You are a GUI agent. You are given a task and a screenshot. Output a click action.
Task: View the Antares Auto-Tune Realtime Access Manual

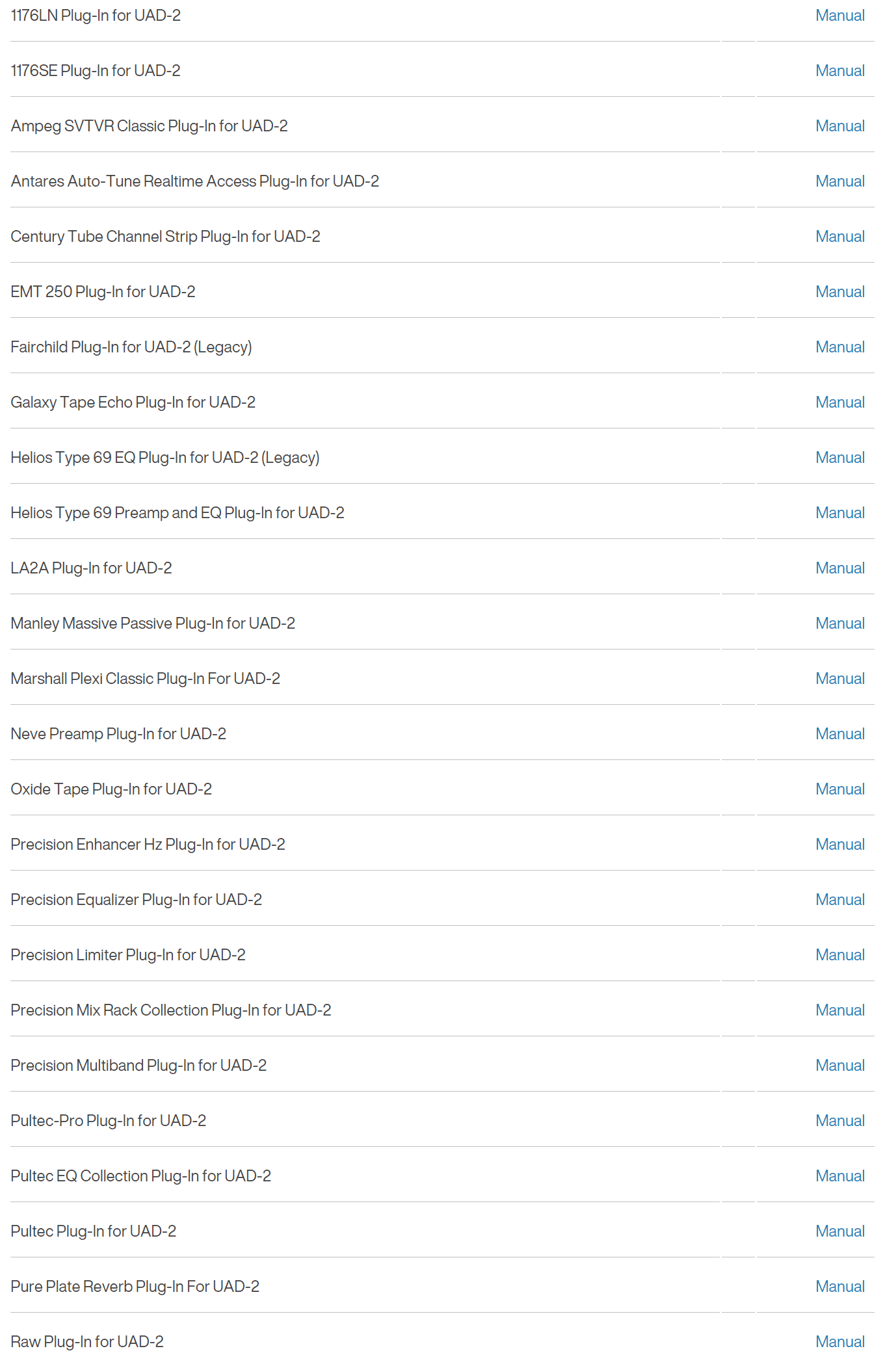click(840, 181)
